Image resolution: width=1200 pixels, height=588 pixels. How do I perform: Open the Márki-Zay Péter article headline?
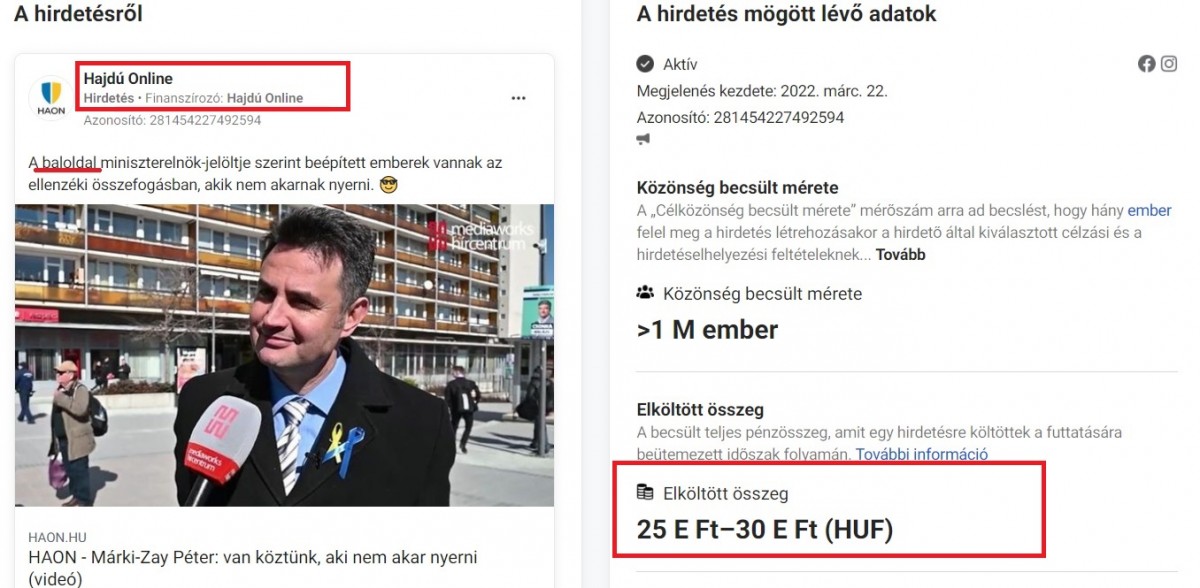point(252,567)
